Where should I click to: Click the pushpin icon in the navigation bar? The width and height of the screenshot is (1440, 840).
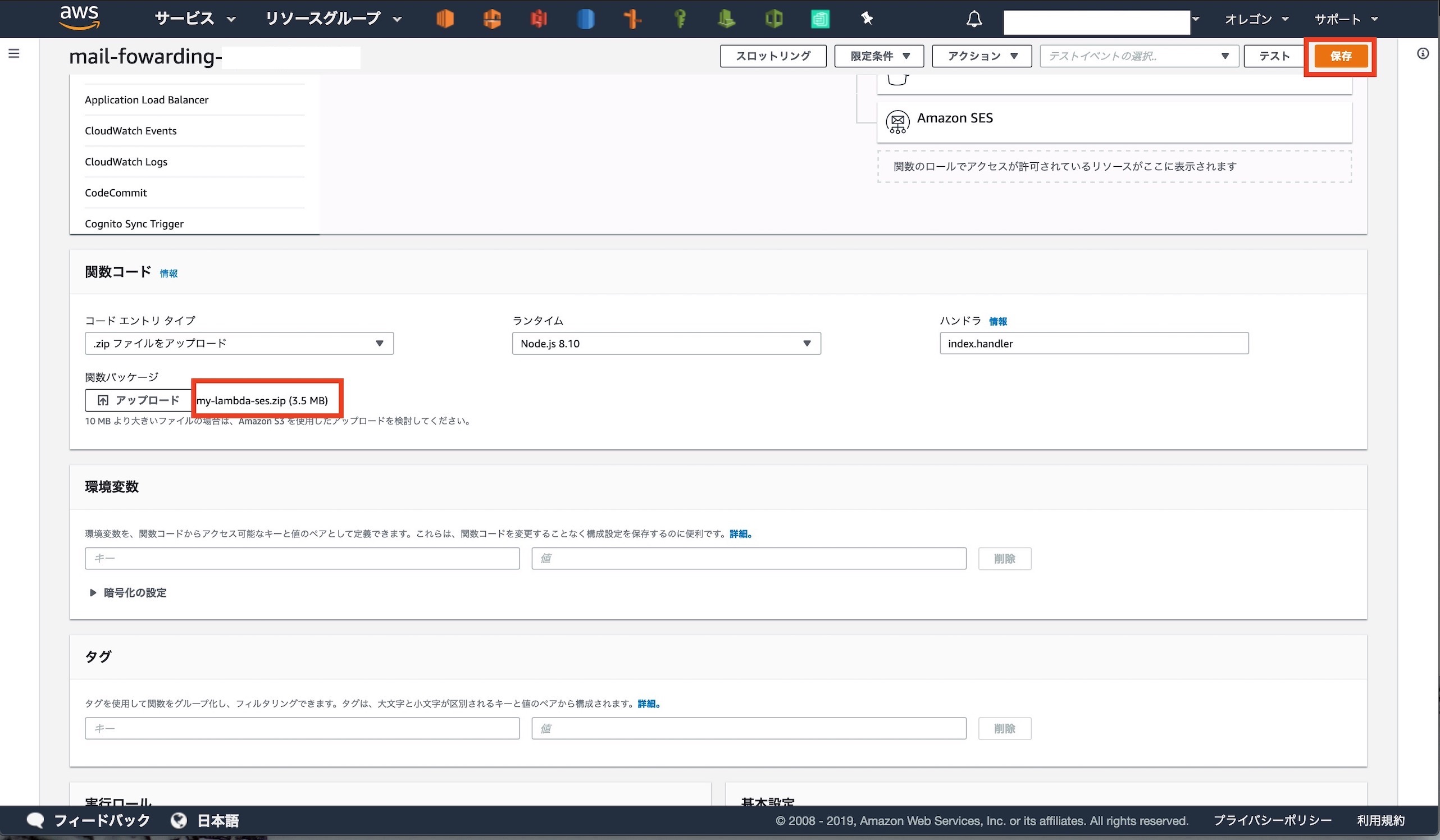[x=867, y=19]
